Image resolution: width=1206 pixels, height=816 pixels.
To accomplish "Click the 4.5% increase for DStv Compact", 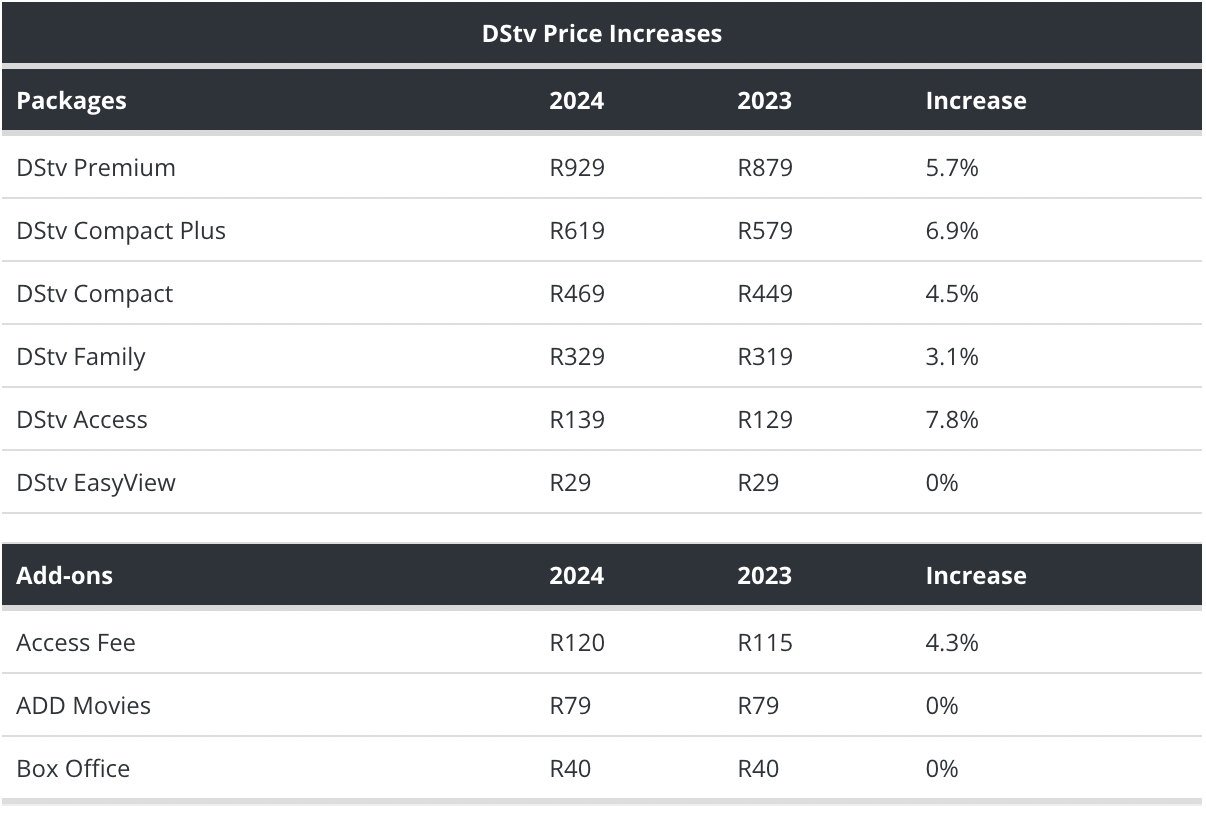I will pyautogui.click(x=952, y=294).
